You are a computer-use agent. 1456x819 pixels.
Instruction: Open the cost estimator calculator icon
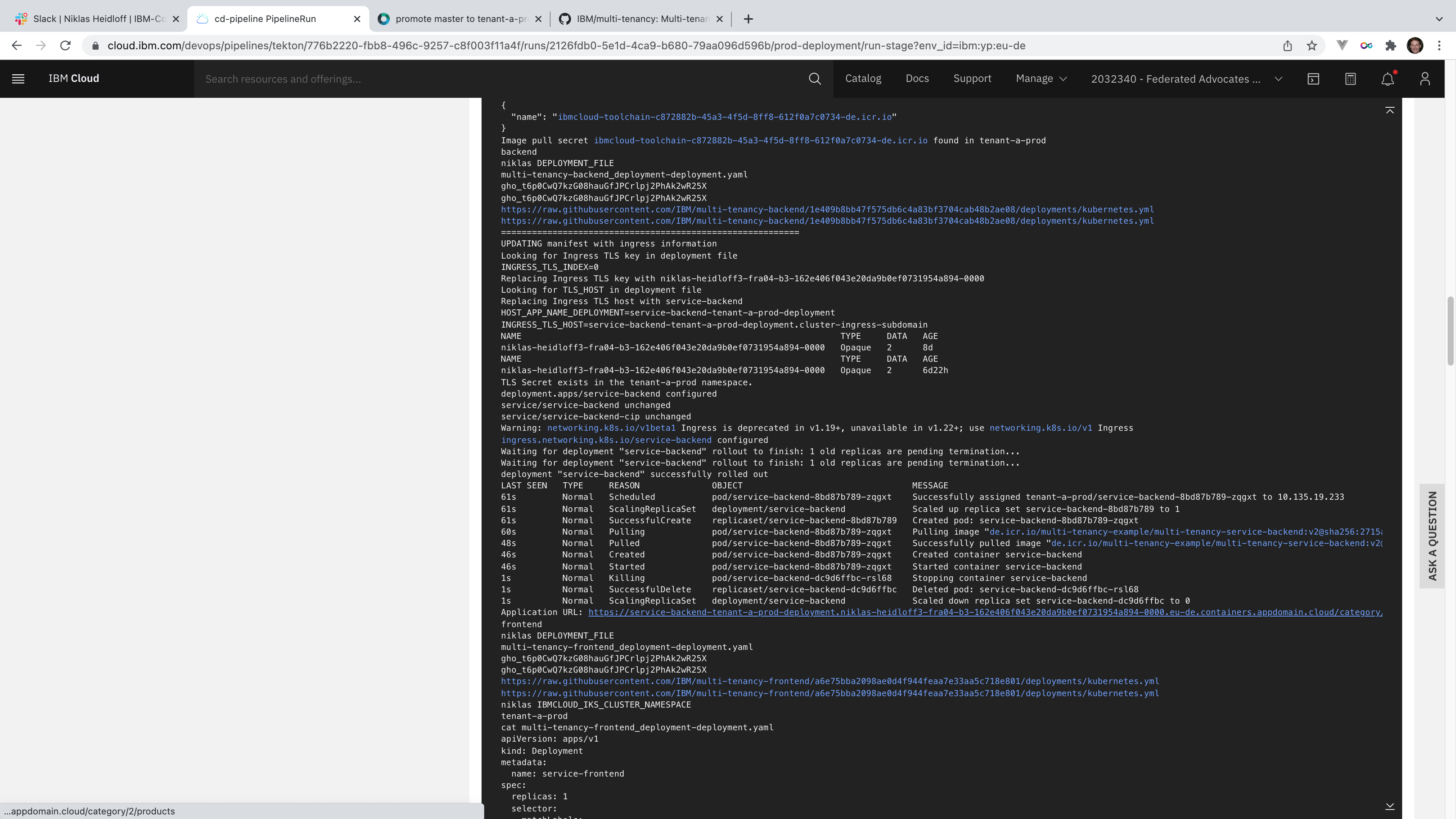(1350, 78)
